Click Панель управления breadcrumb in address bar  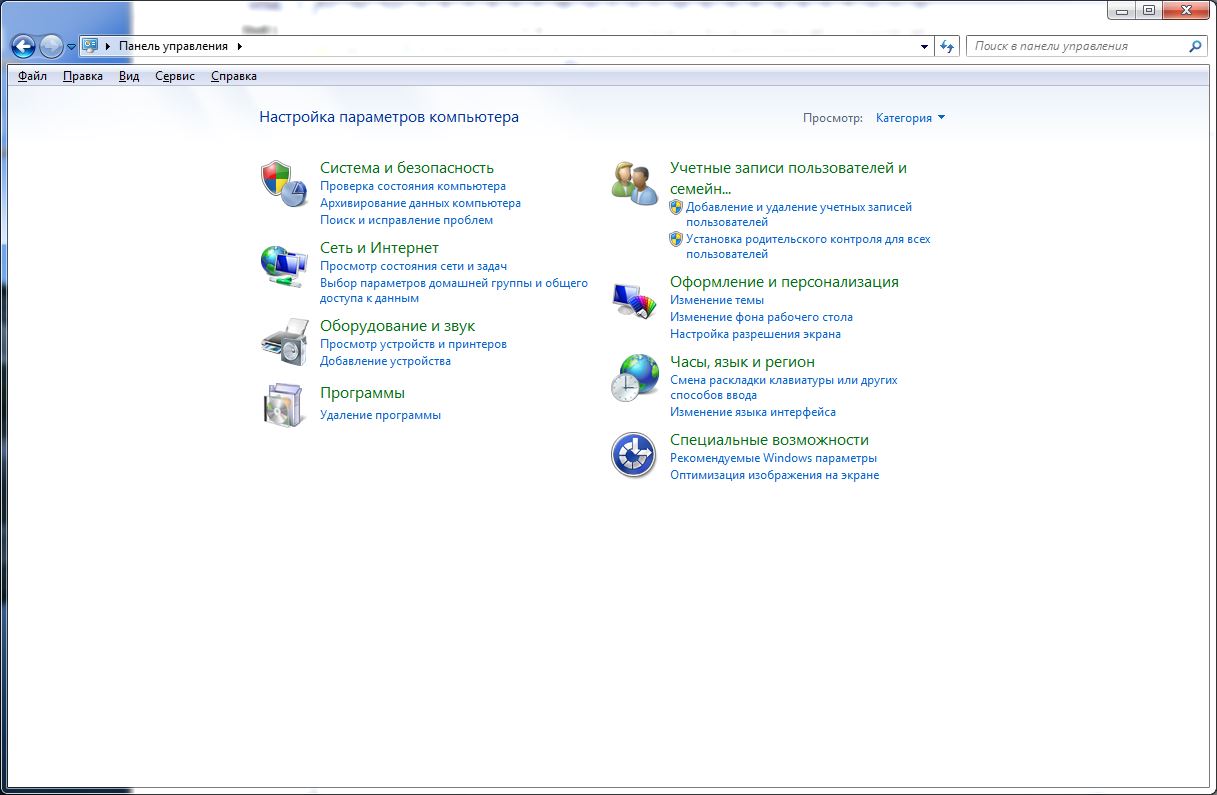point(173,46)
